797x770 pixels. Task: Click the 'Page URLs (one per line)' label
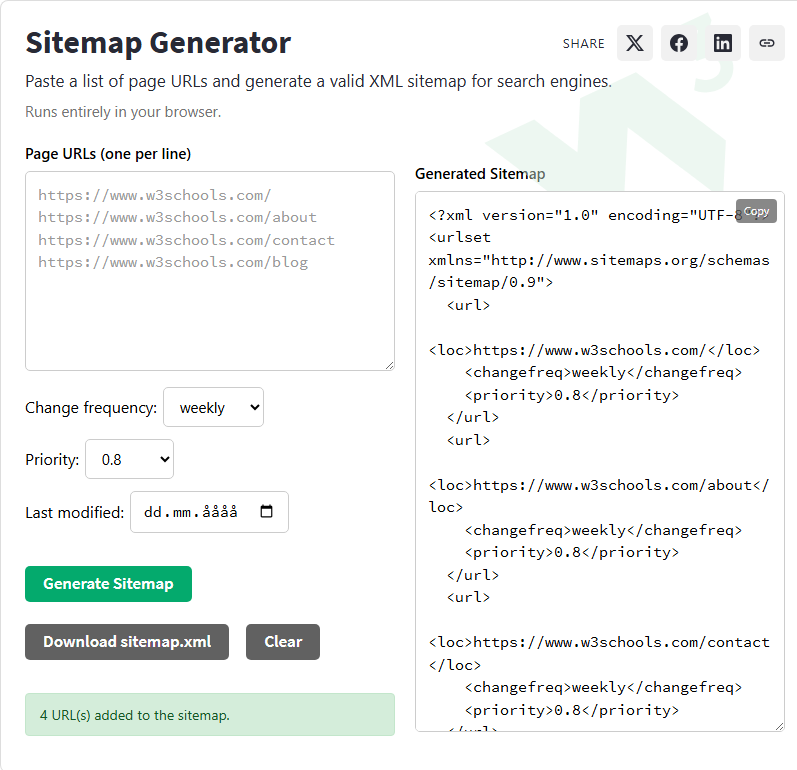coord(108,153)
